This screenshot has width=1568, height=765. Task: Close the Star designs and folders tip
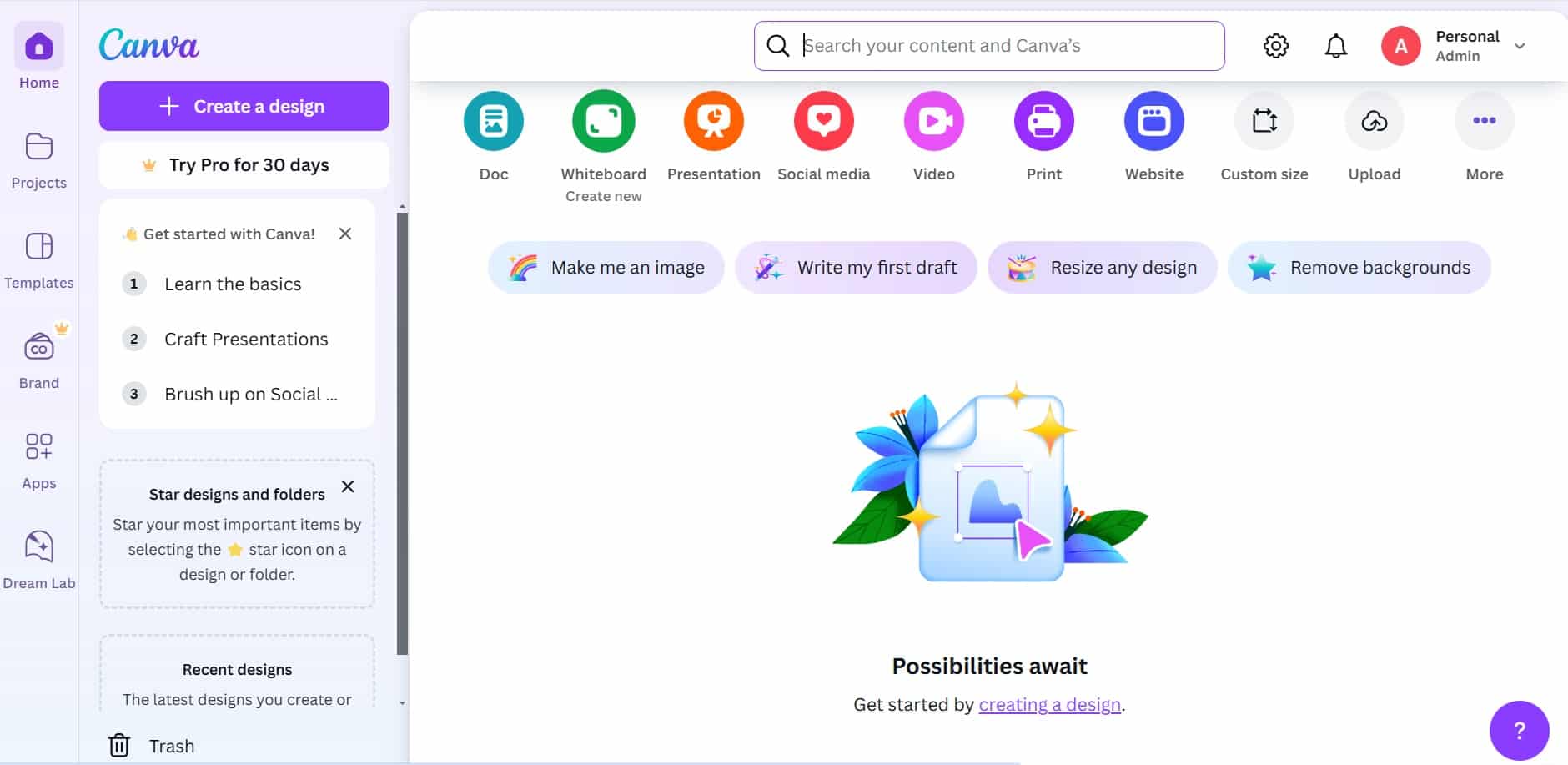point(348,486)
